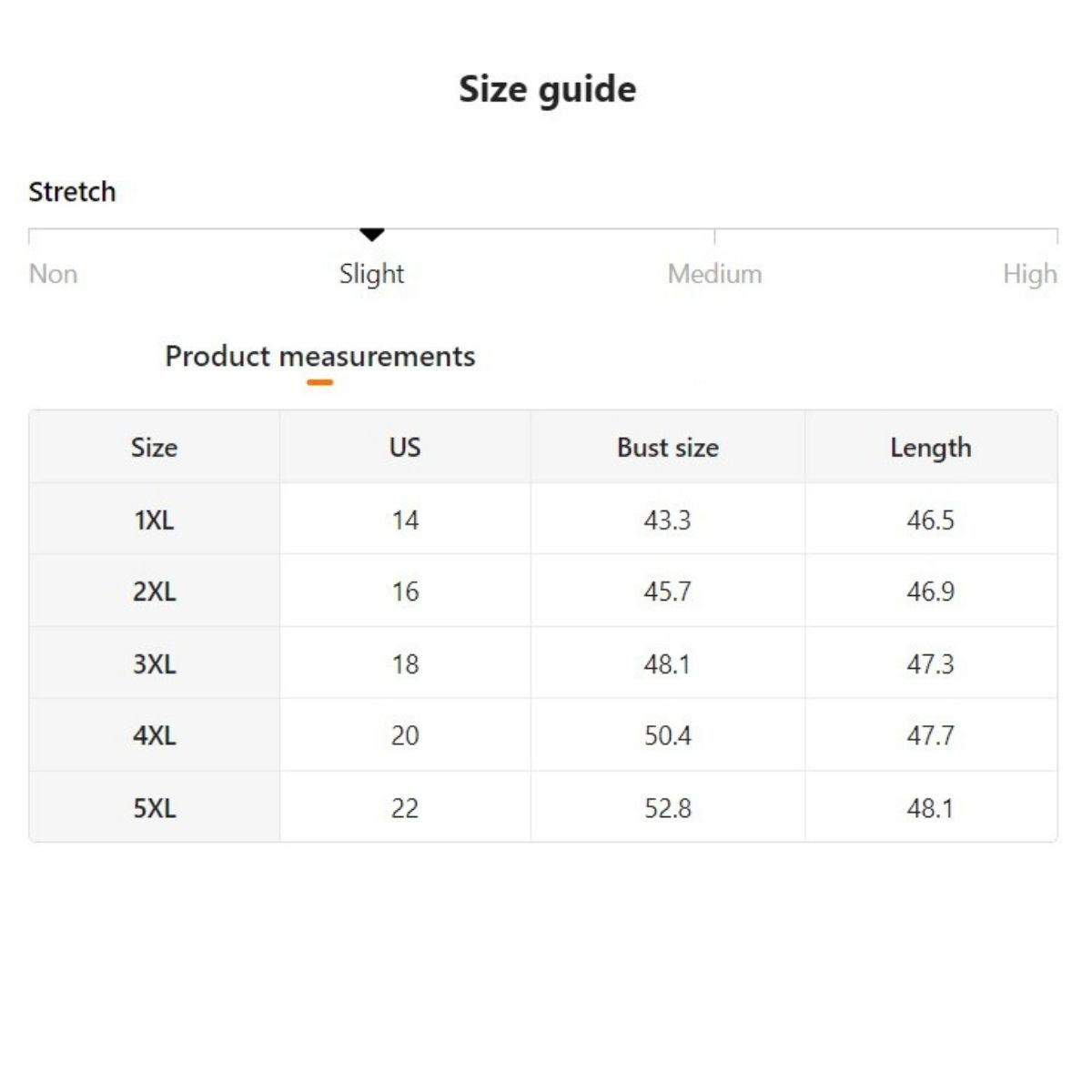
Task: Select the 1XL size row label
Action: click(154, 521)
